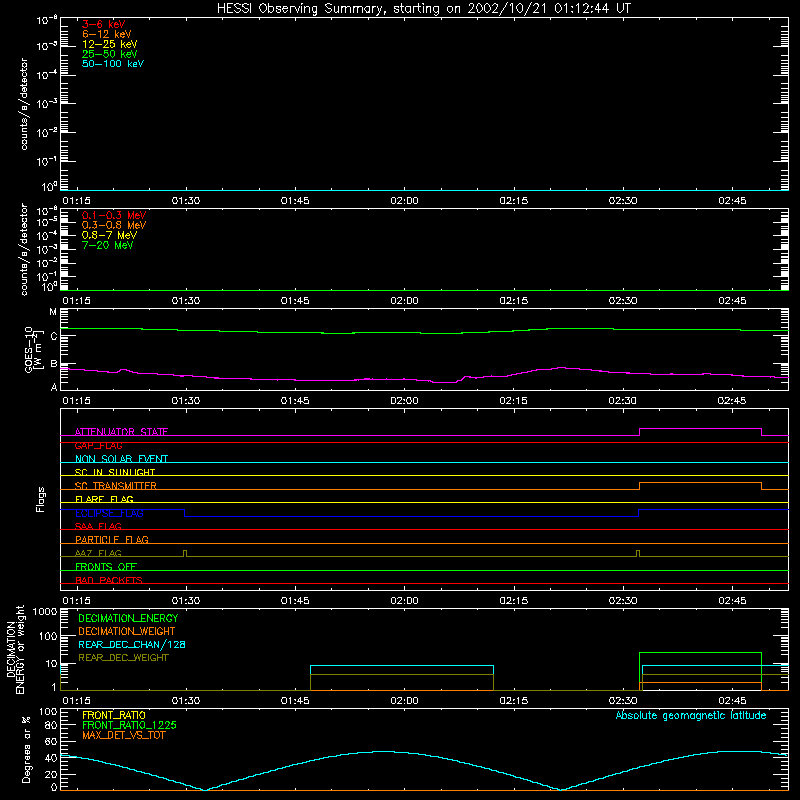Click the A class tick label on GOES panel
Screen dimensions: 800x800
tap(54, 387)
